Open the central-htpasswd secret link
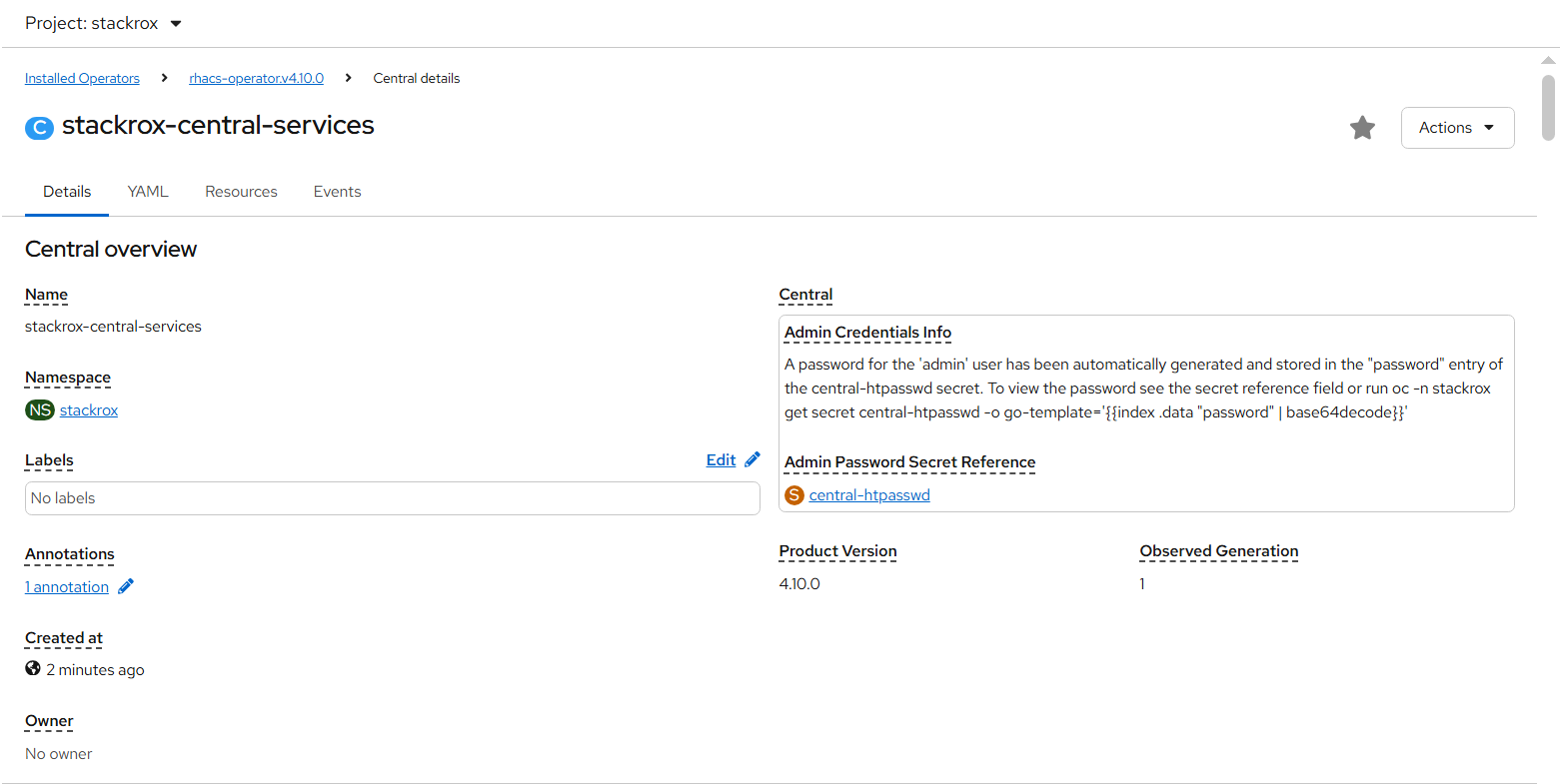This screenshot has height=784, width=1560. click(869, 495)
